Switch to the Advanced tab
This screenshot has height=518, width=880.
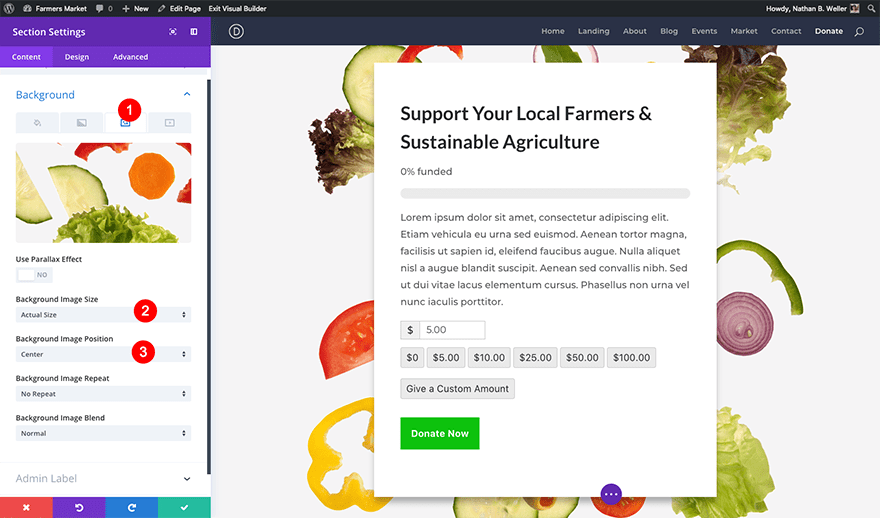tap(130, 57)
